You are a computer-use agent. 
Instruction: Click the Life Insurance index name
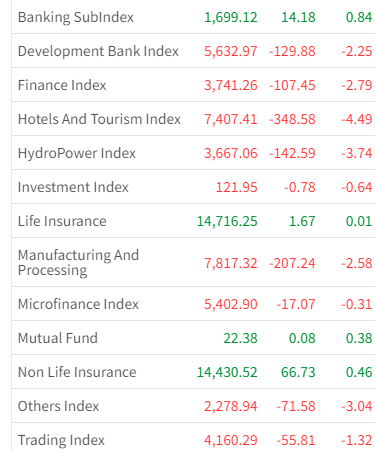(x=62, y=221)
